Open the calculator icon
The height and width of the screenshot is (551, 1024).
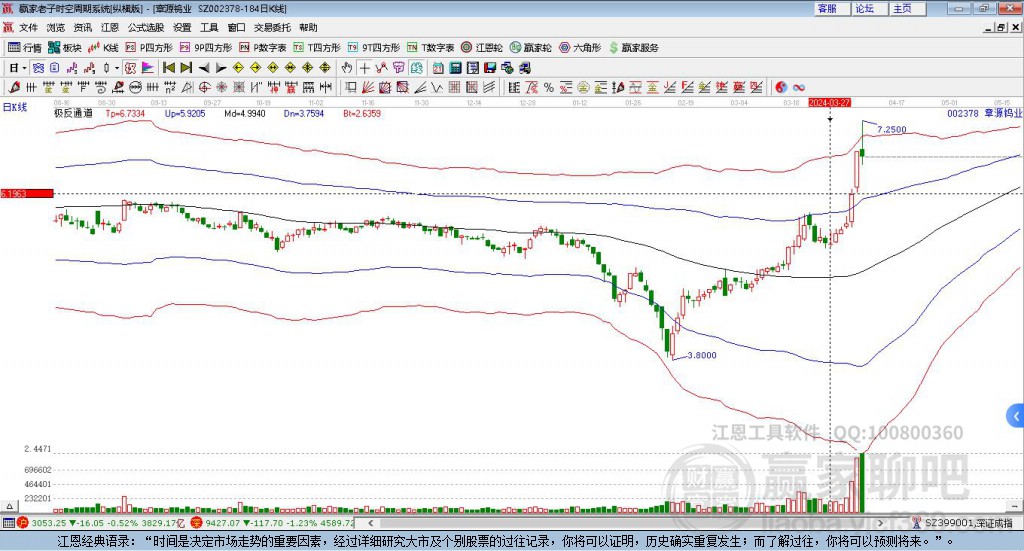point(456,68)
